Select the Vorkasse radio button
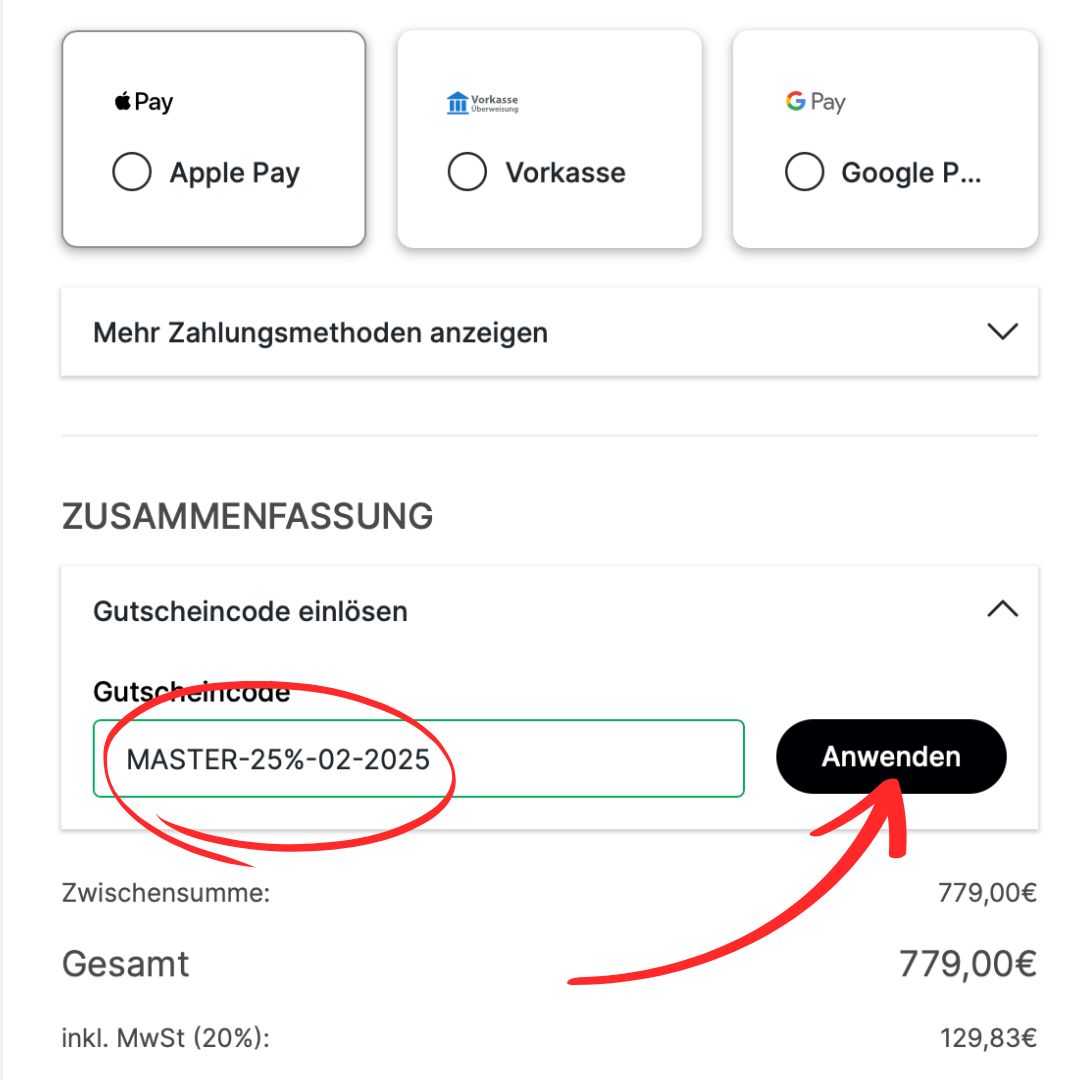The width and height of the screenshot is (1080, 1080). point(467,172)
